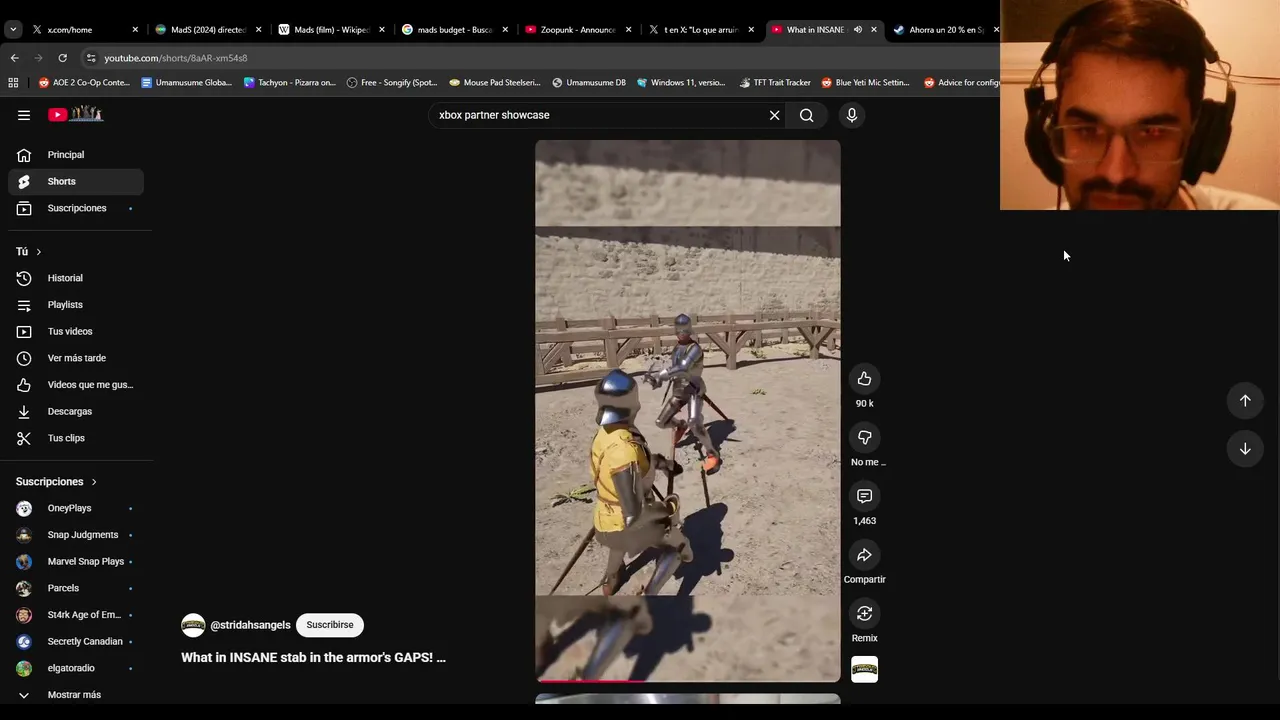Run the search with magnifier button
This screenshot has width=1280, height=720.
coord(807,115)
